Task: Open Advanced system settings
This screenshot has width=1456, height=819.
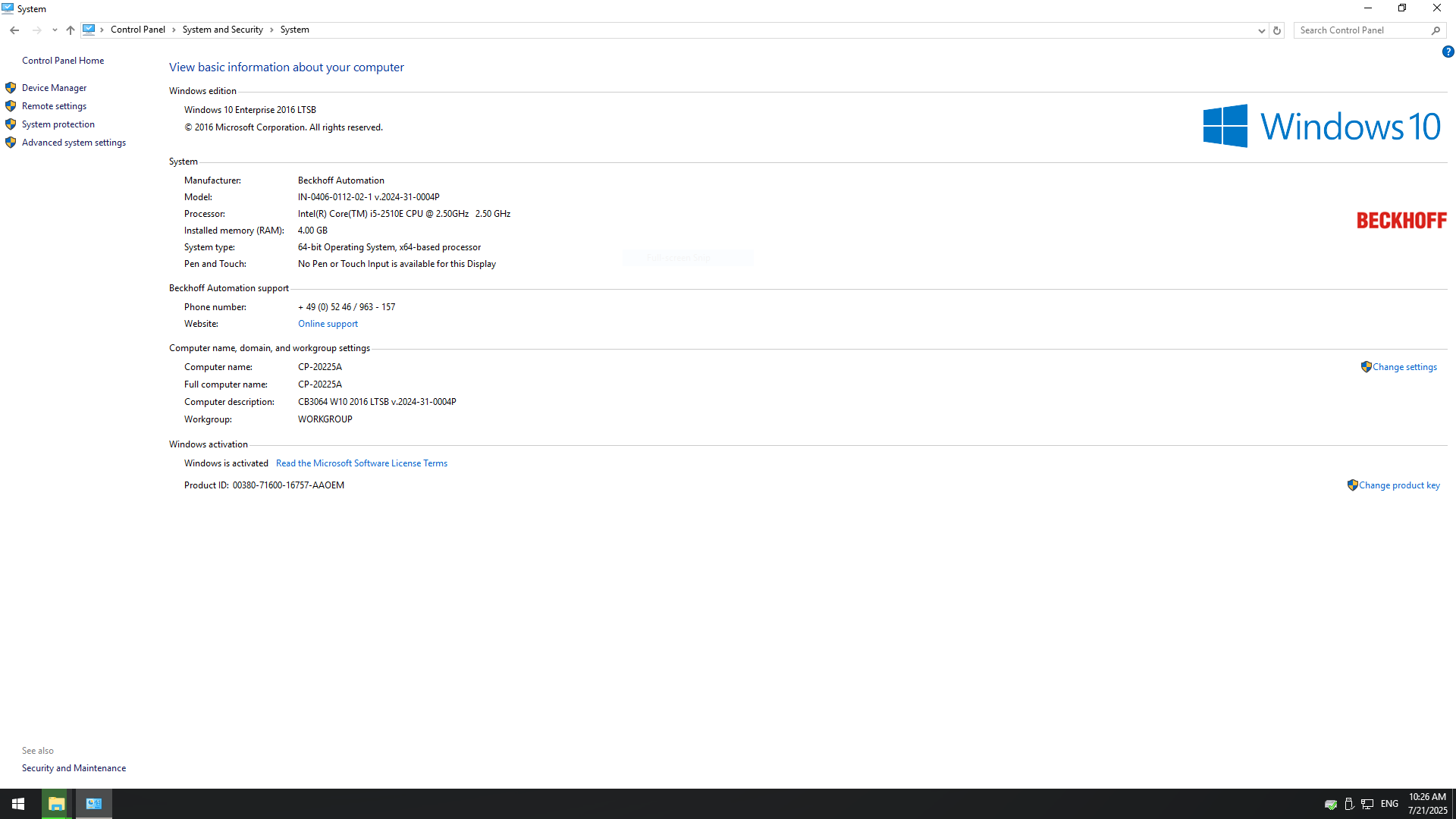Action: coord(74,143)
